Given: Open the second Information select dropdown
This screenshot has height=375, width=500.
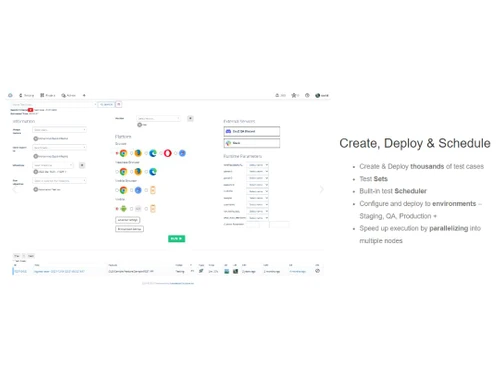Looking at the screenshot, I should click(59, 147).
